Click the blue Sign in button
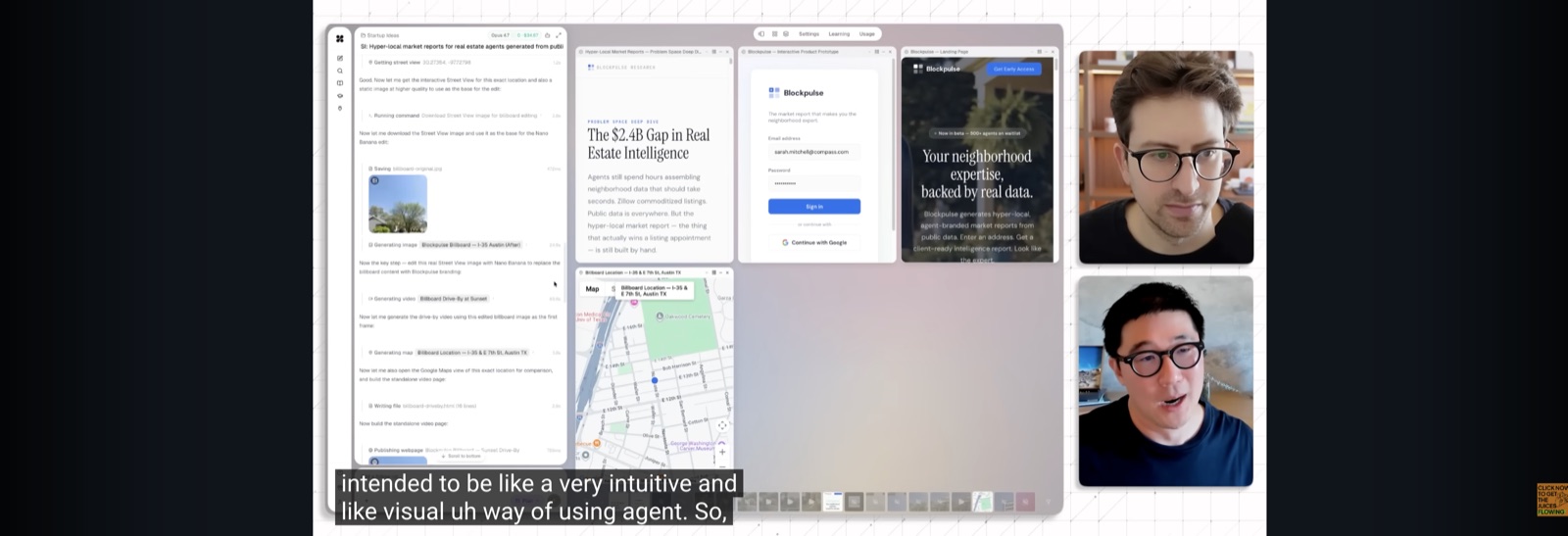The image size is (1568, 536). (x=814, y=207)
